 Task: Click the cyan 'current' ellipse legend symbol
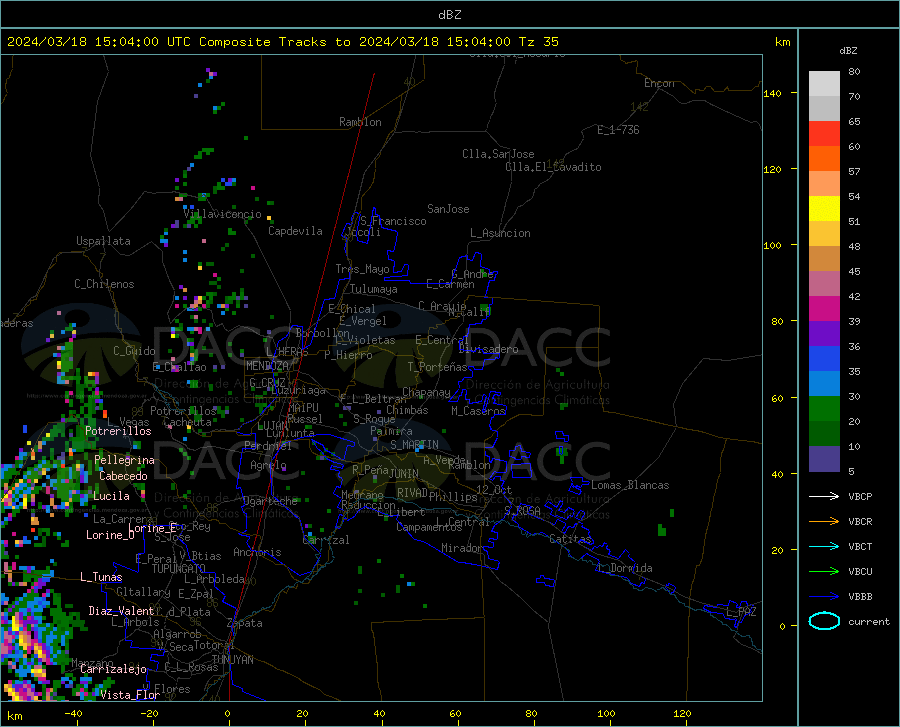tap(824, 621)
